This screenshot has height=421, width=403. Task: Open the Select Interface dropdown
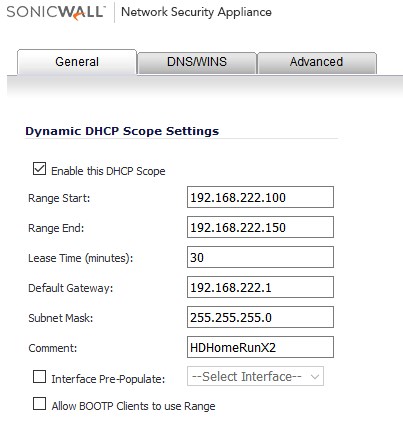coord(255,376)
